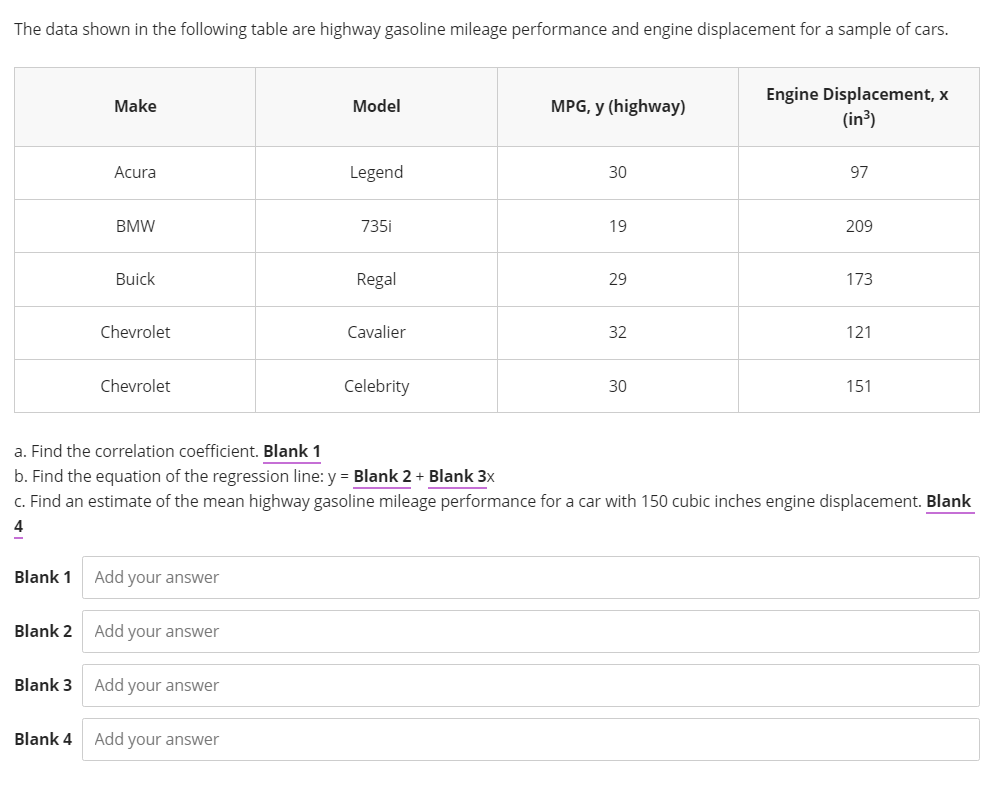
Task: Click the displacement value 209 for the BMW
Action: (x=858, y=226)
